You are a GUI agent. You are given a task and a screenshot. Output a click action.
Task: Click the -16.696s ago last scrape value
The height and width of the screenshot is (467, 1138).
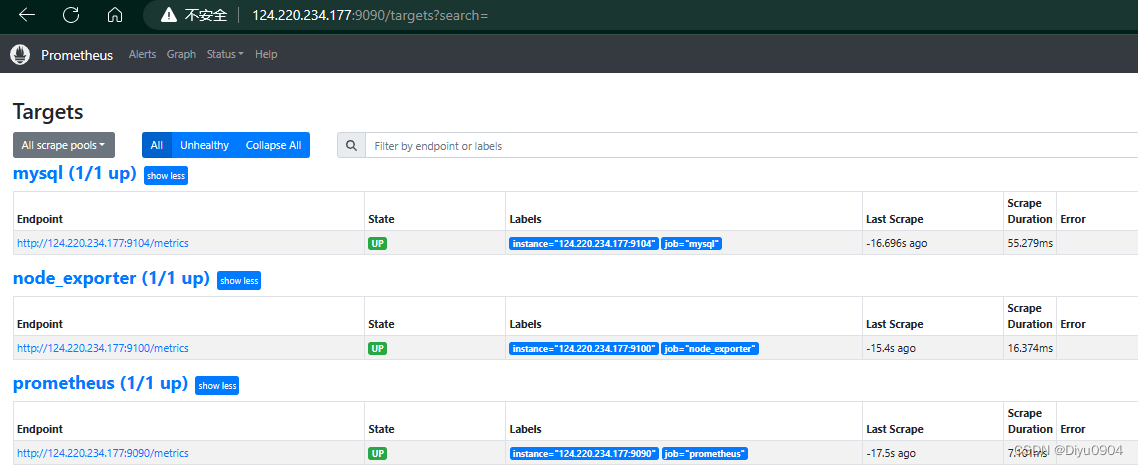[x=897, y=243]
